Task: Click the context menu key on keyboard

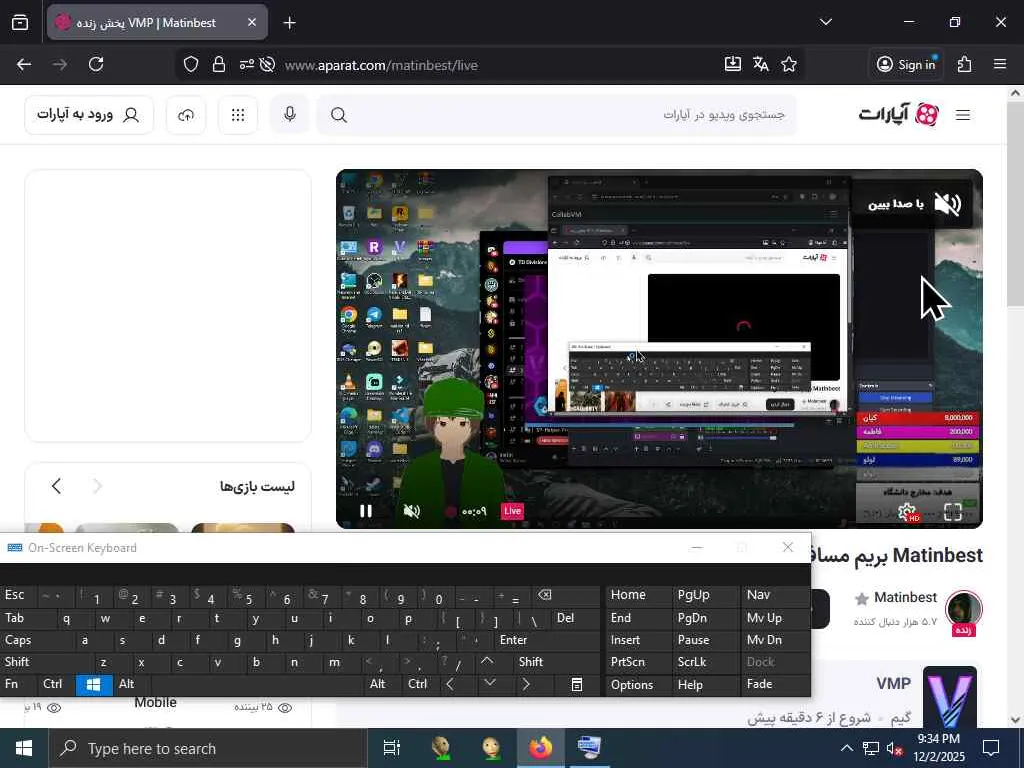Action: click(577, 684)
